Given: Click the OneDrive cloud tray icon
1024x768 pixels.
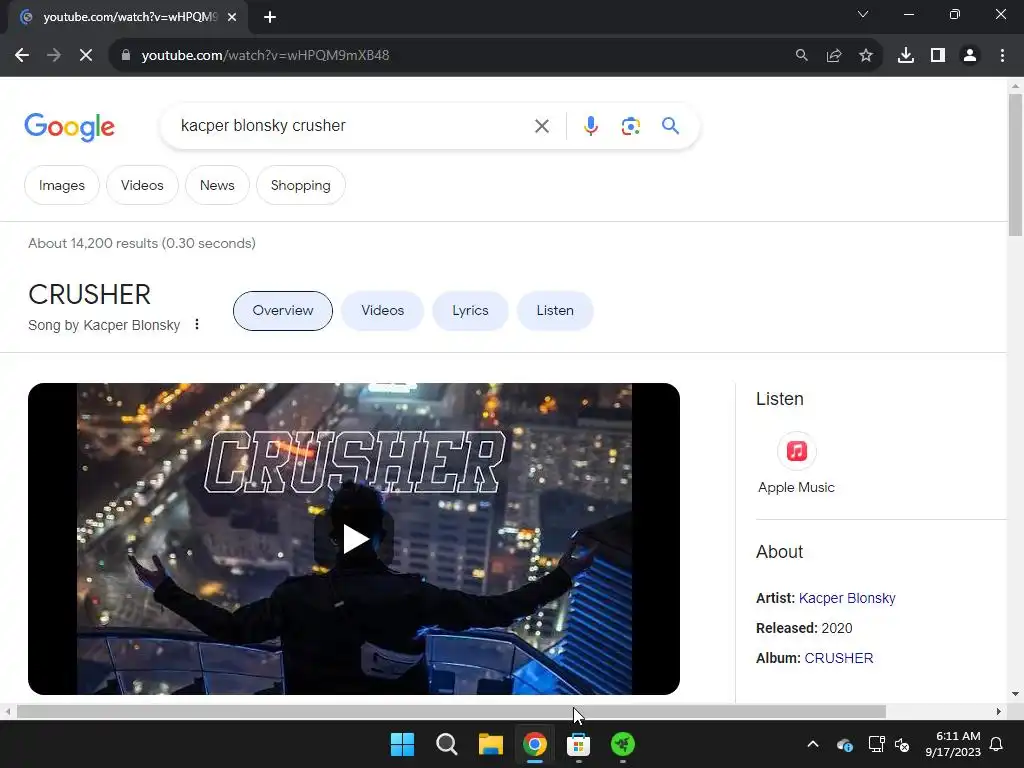Looking at the screenshot, I should point(844,744).
